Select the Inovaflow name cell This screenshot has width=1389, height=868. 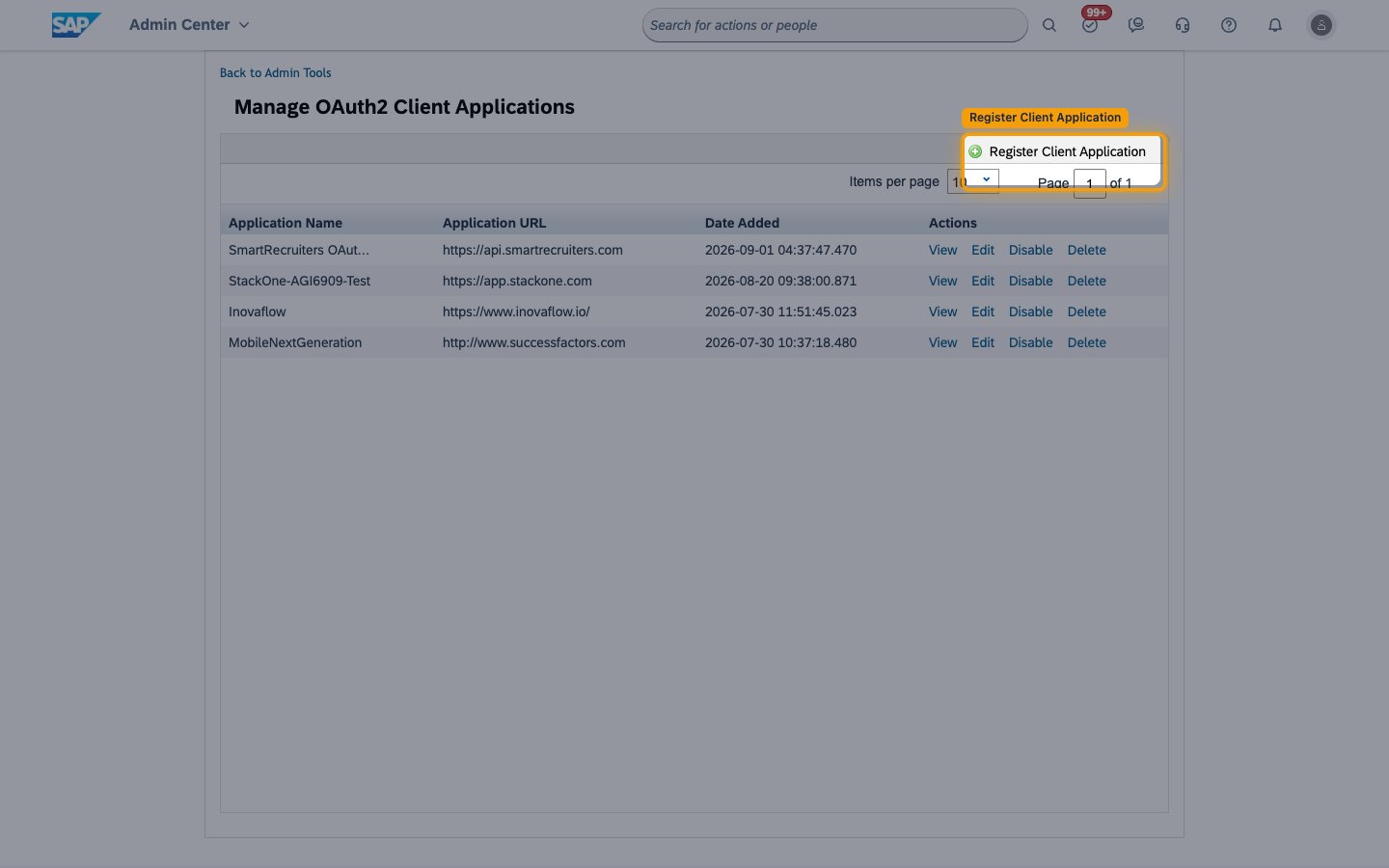(258, 312)
